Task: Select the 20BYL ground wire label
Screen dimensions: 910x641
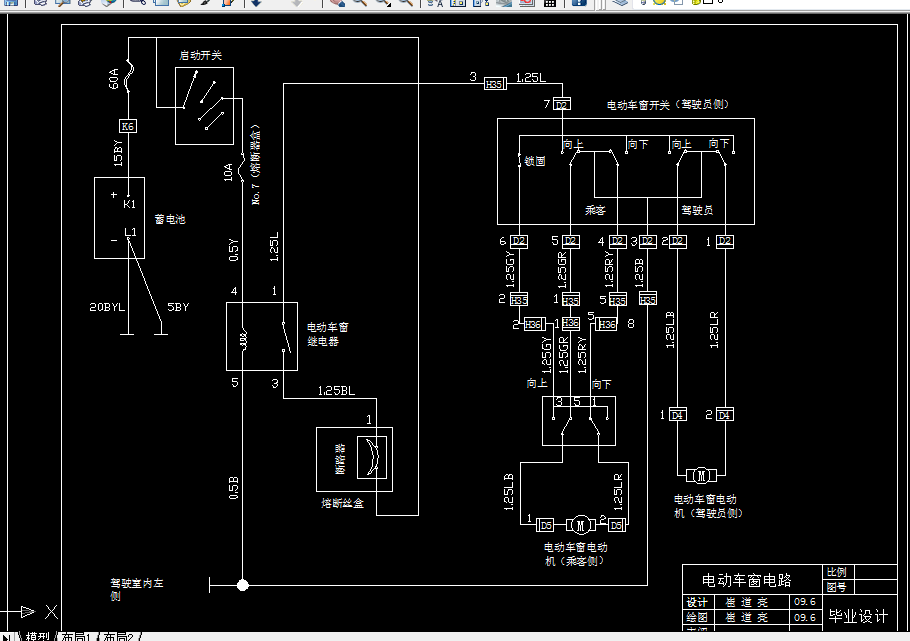Action: click(107, 307)
